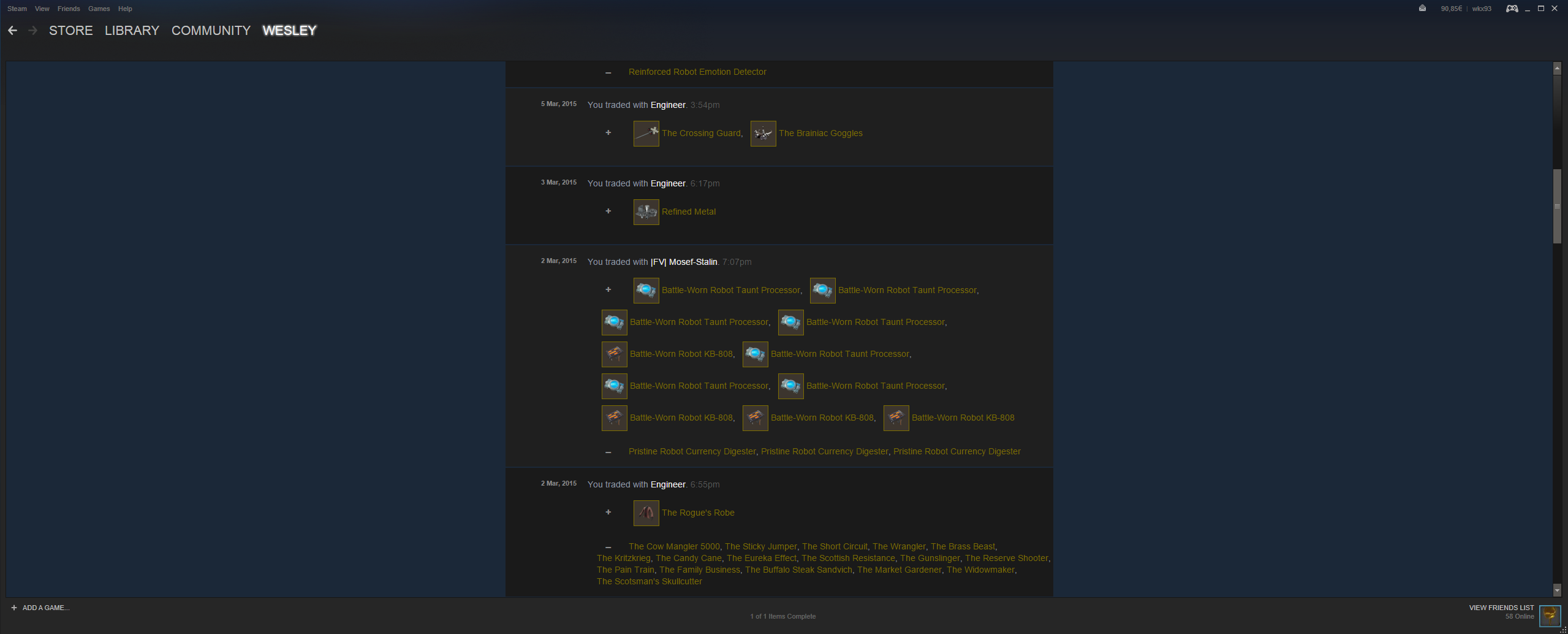Click The Rogue's Robe item icon
The height and width of the screenshot is (634, 1568).
click(x=646, y=513)
